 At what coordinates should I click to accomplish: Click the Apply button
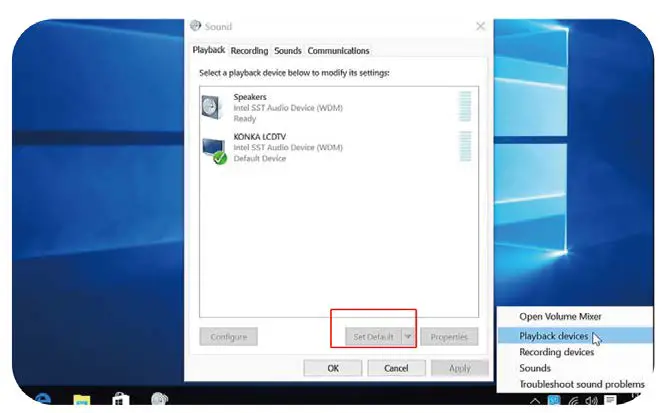tap(460, 368)
